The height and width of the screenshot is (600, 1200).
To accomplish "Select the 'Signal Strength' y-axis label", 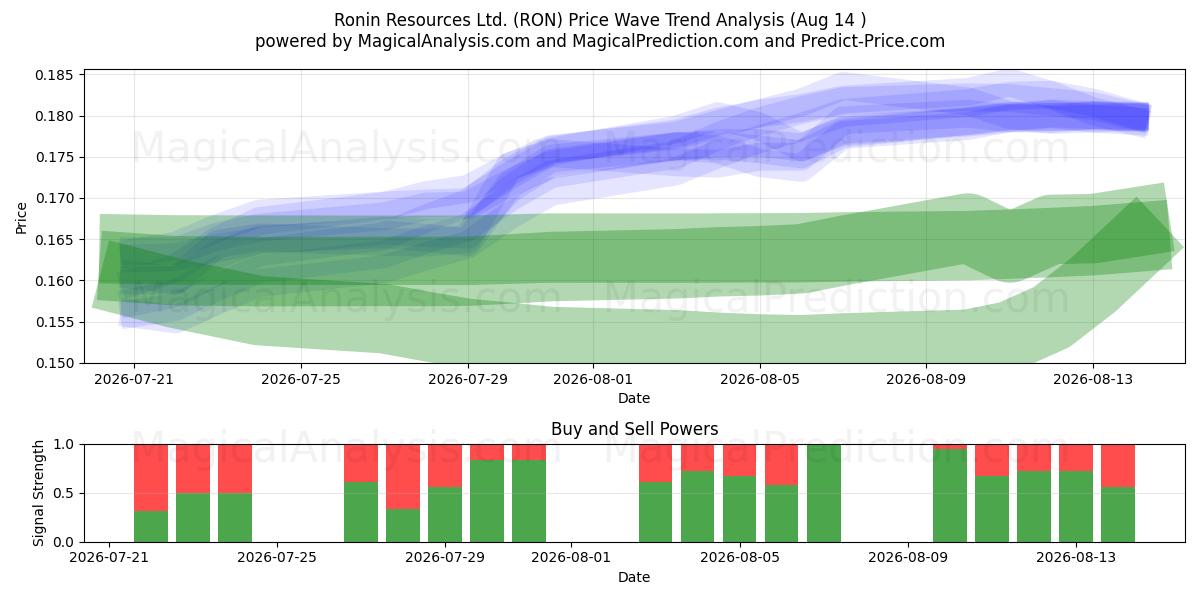I will click(40, 493).
